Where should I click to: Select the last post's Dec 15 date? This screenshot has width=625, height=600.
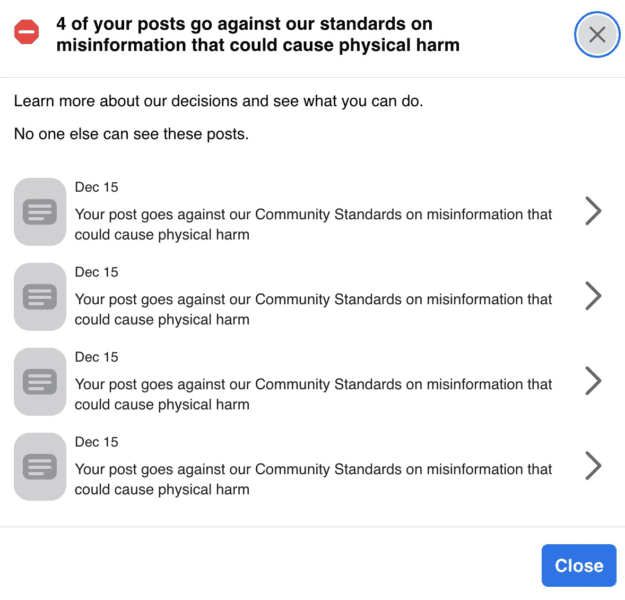[x=96, y=442]
